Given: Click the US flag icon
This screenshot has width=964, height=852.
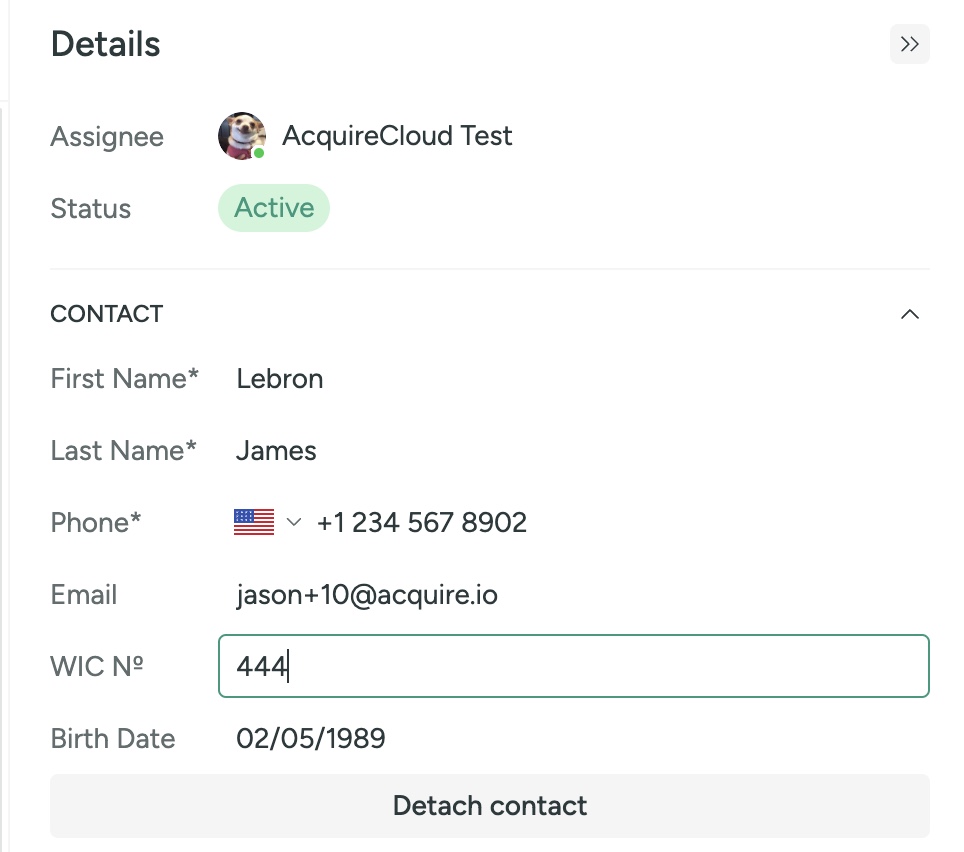Looking at the screenshot, I should point(254,523).
